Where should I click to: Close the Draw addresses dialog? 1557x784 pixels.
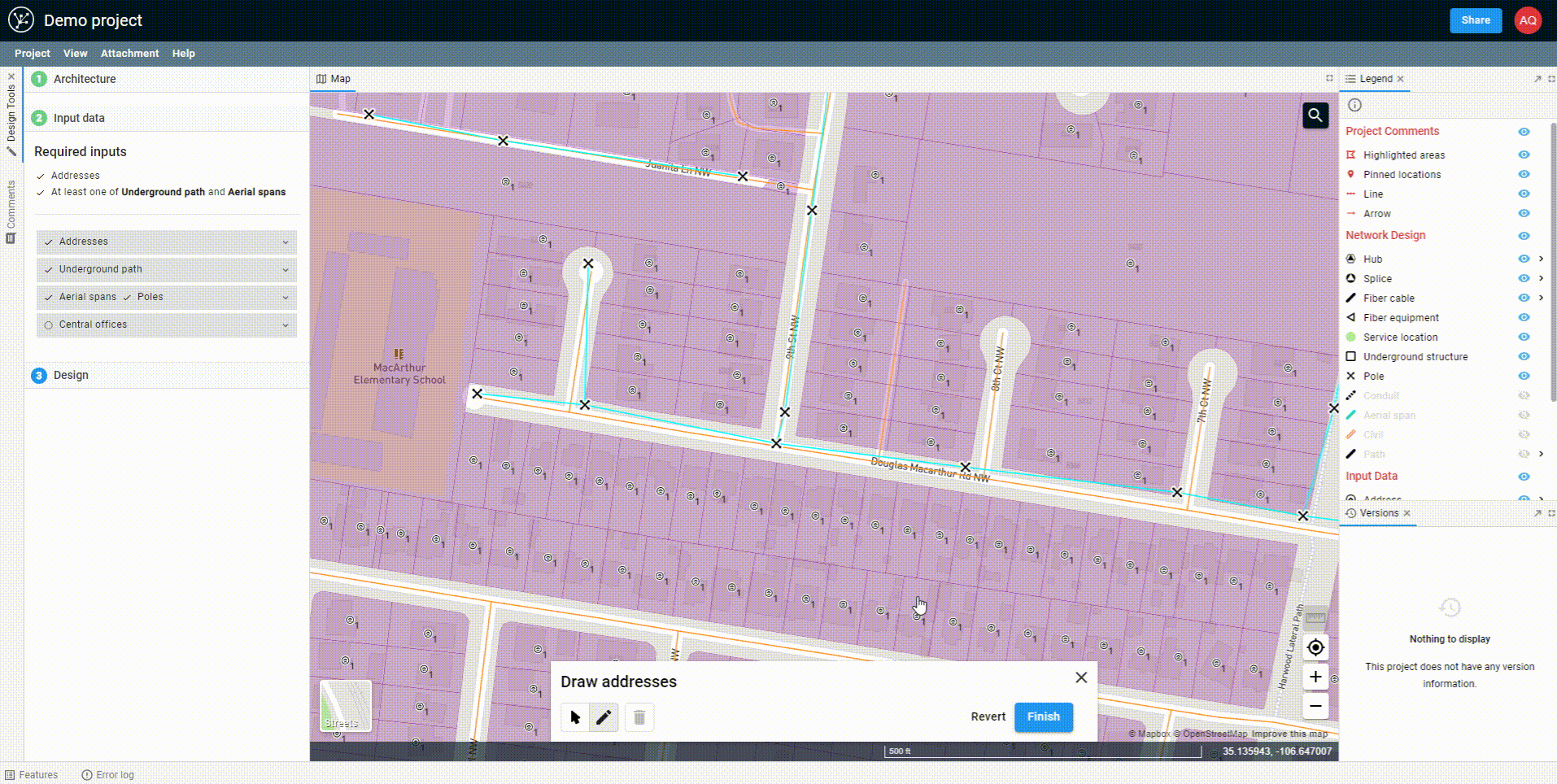click(x=1081, y=677)
